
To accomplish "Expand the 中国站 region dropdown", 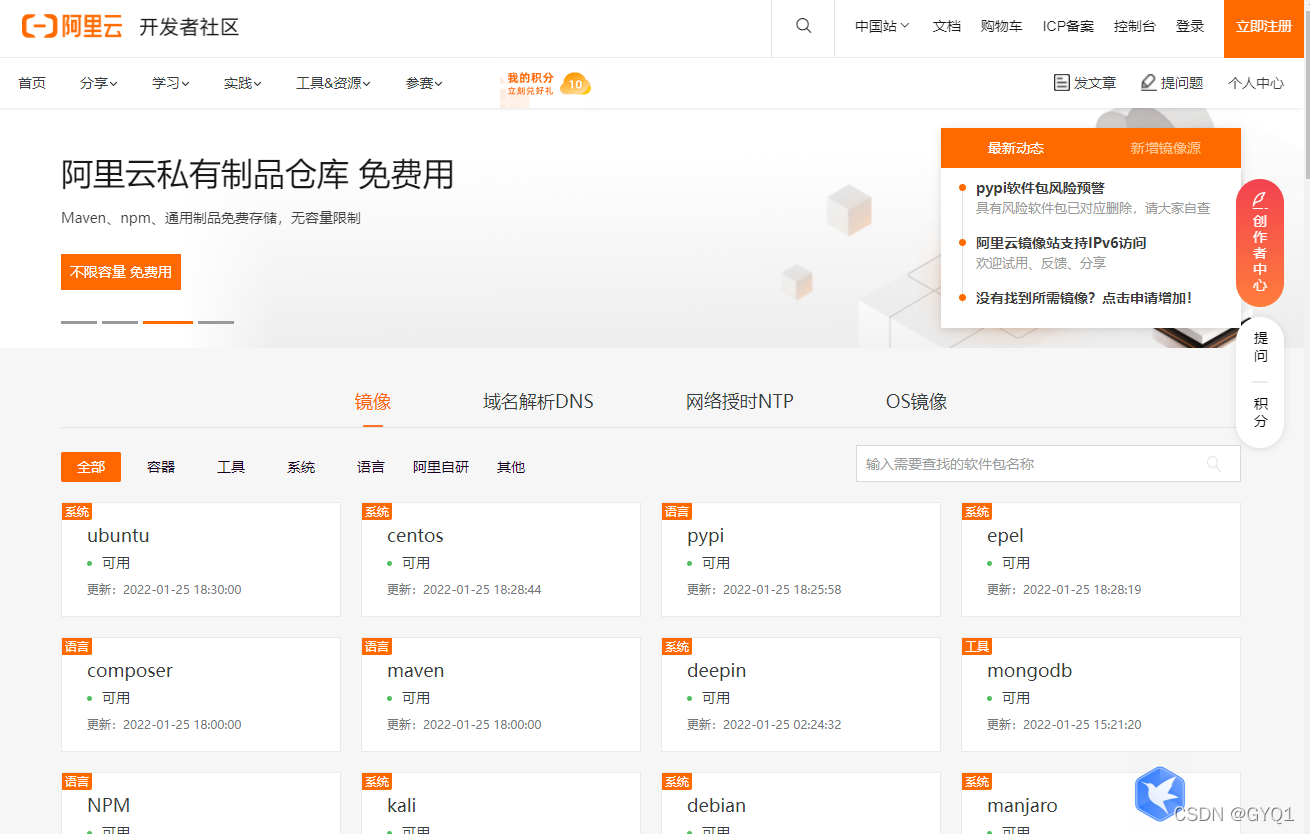I will coord(882,27).
